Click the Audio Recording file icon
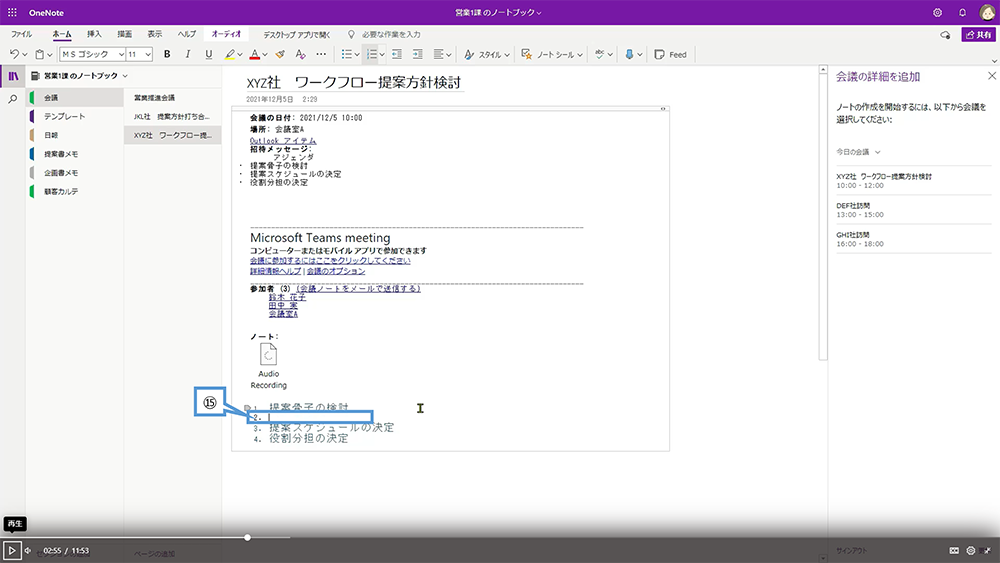 (268, 355)
